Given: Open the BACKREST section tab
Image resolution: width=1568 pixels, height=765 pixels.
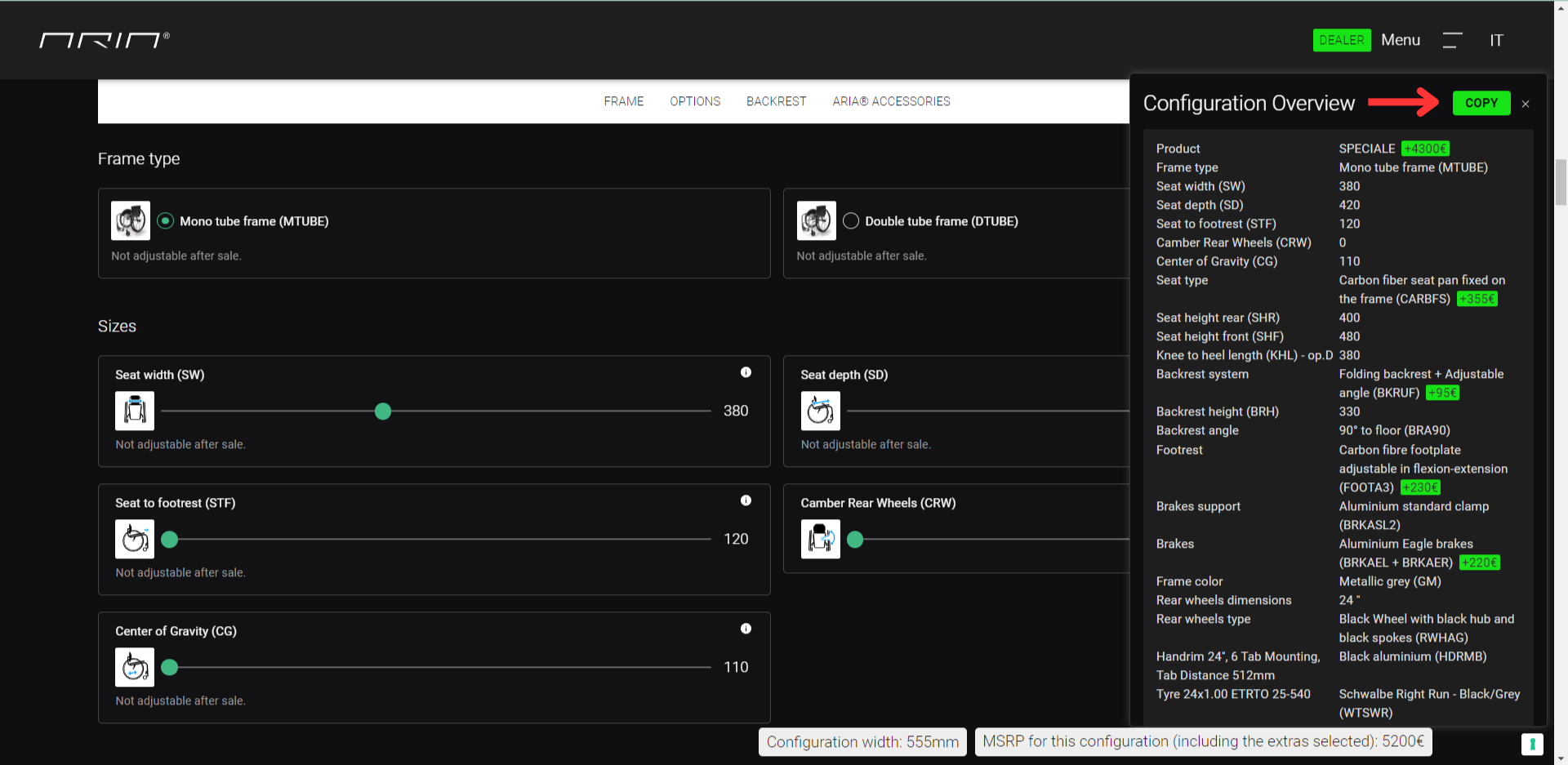Looking at the screenshot, I should point(776,101).
